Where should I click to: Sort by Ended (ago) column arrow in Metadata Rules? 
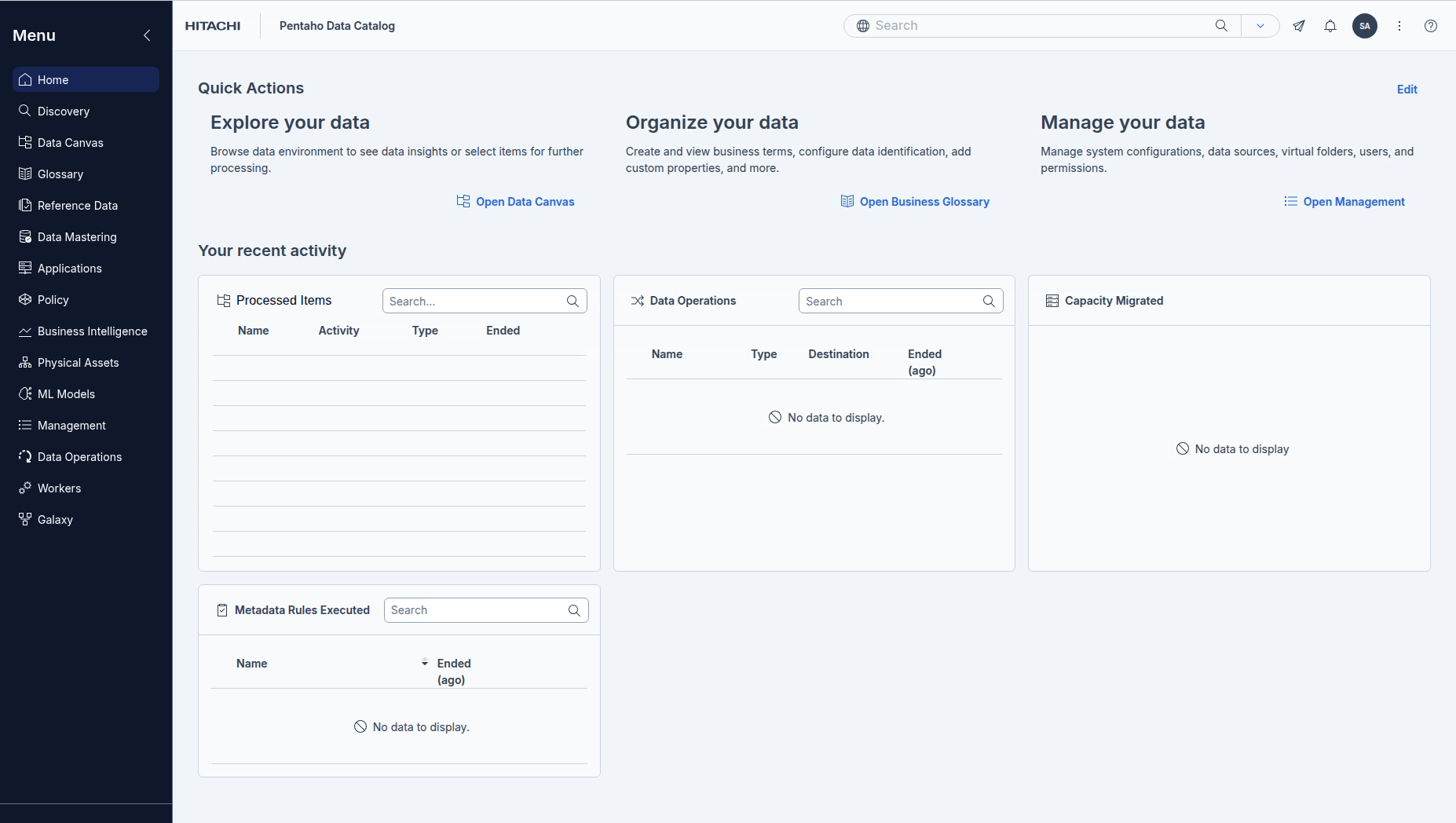[425, 663]
